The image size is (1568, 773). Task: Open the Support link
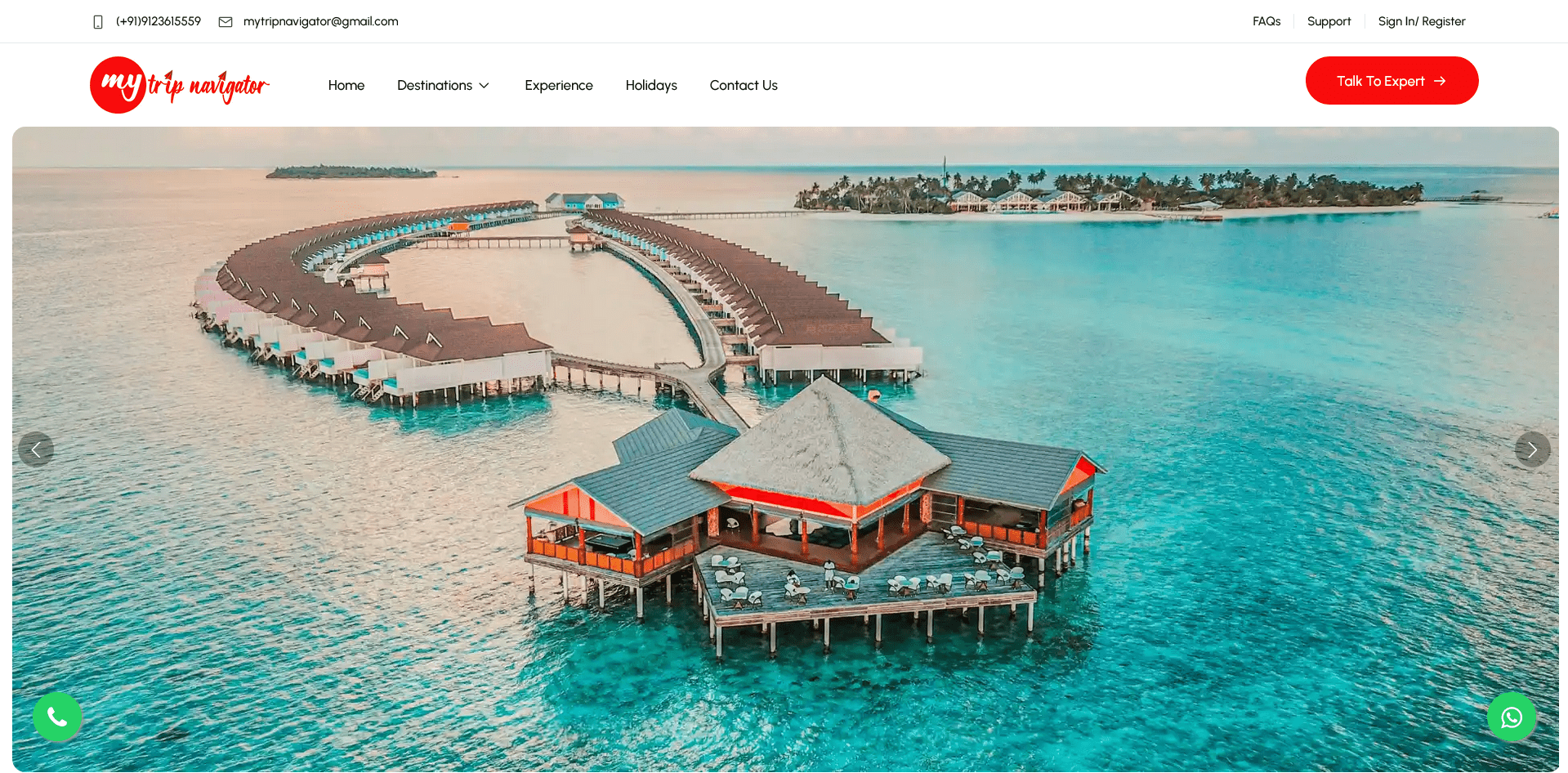tap(1329, 21)
